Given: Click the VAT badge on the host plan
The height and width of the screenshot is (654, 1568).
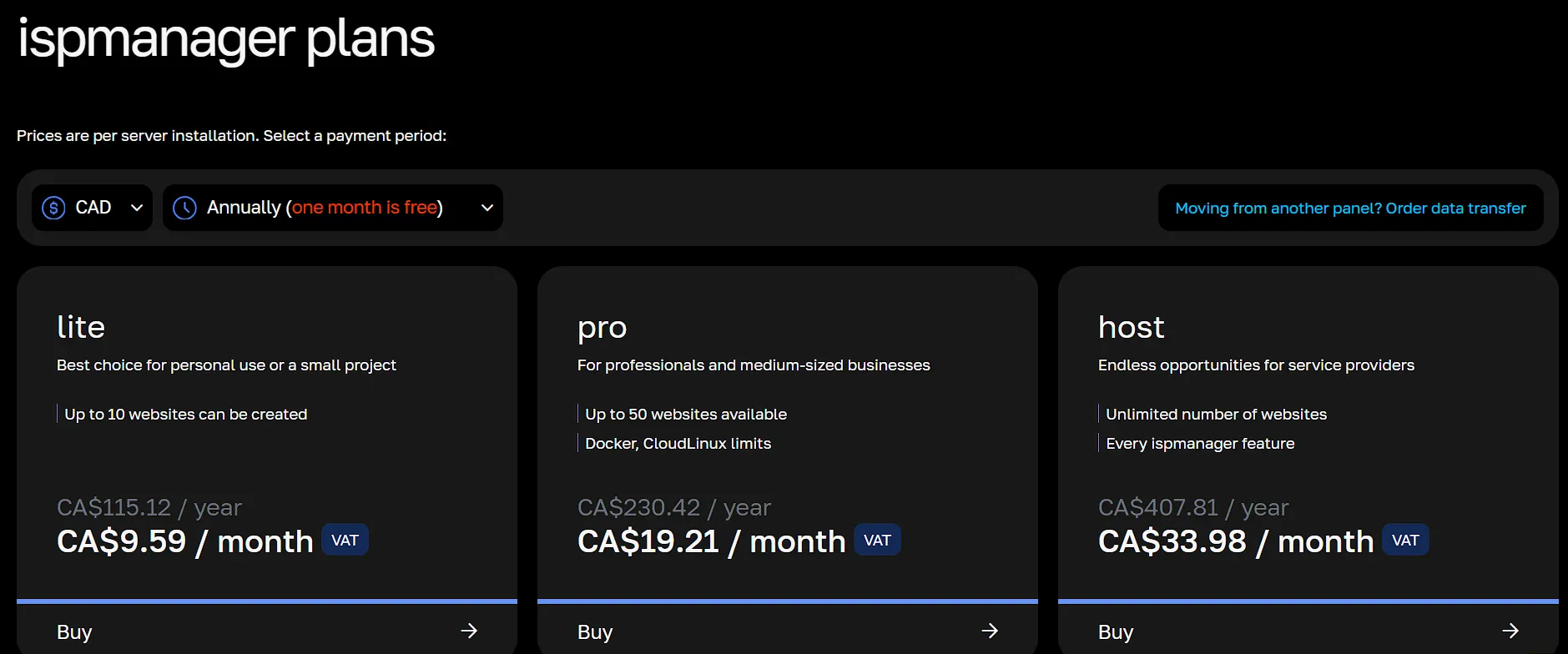Looking at the screenshot, I should pyautogui.click(x=1405, y=541).
